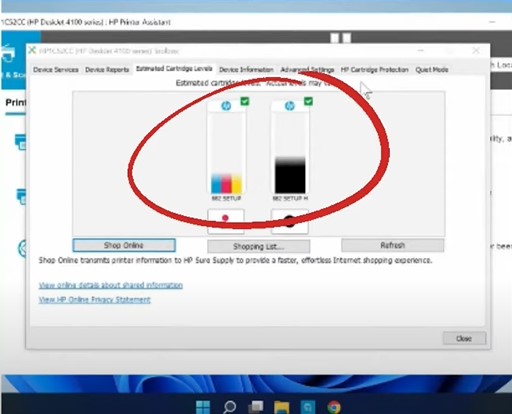Go to the Advanced Settings tab
This screenshot has height=414, width=512.
[307, 70]
